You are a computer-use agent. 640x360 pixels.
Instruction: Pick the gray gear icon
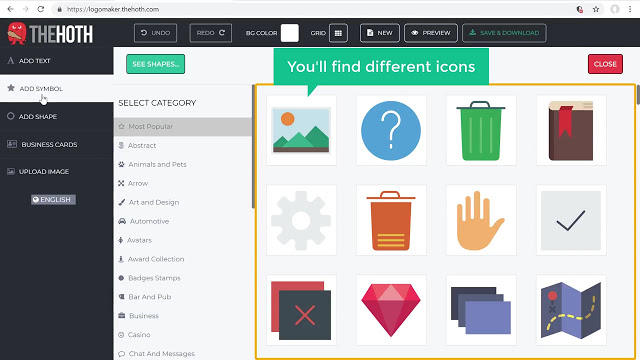(x=301, y=220)
